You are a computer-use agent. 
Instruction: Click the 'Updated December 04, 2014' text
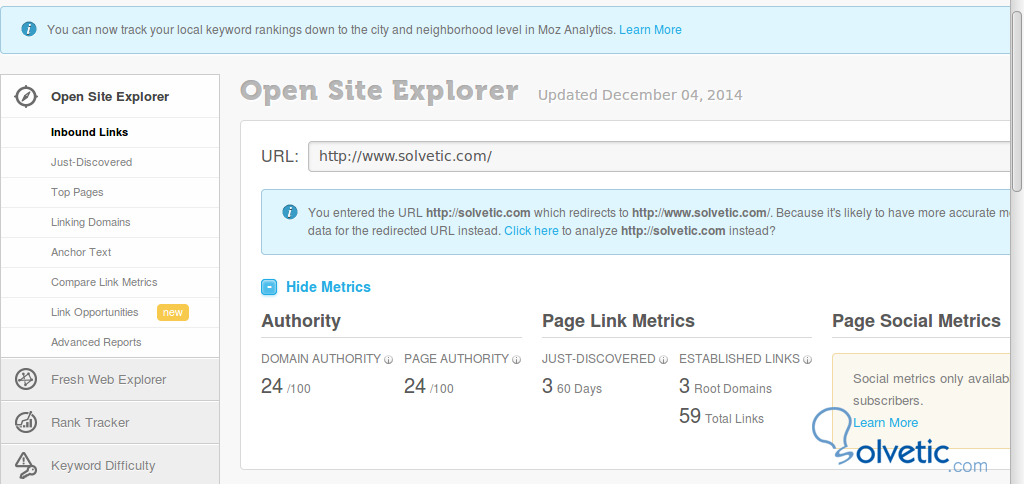[x=640, y=95]
